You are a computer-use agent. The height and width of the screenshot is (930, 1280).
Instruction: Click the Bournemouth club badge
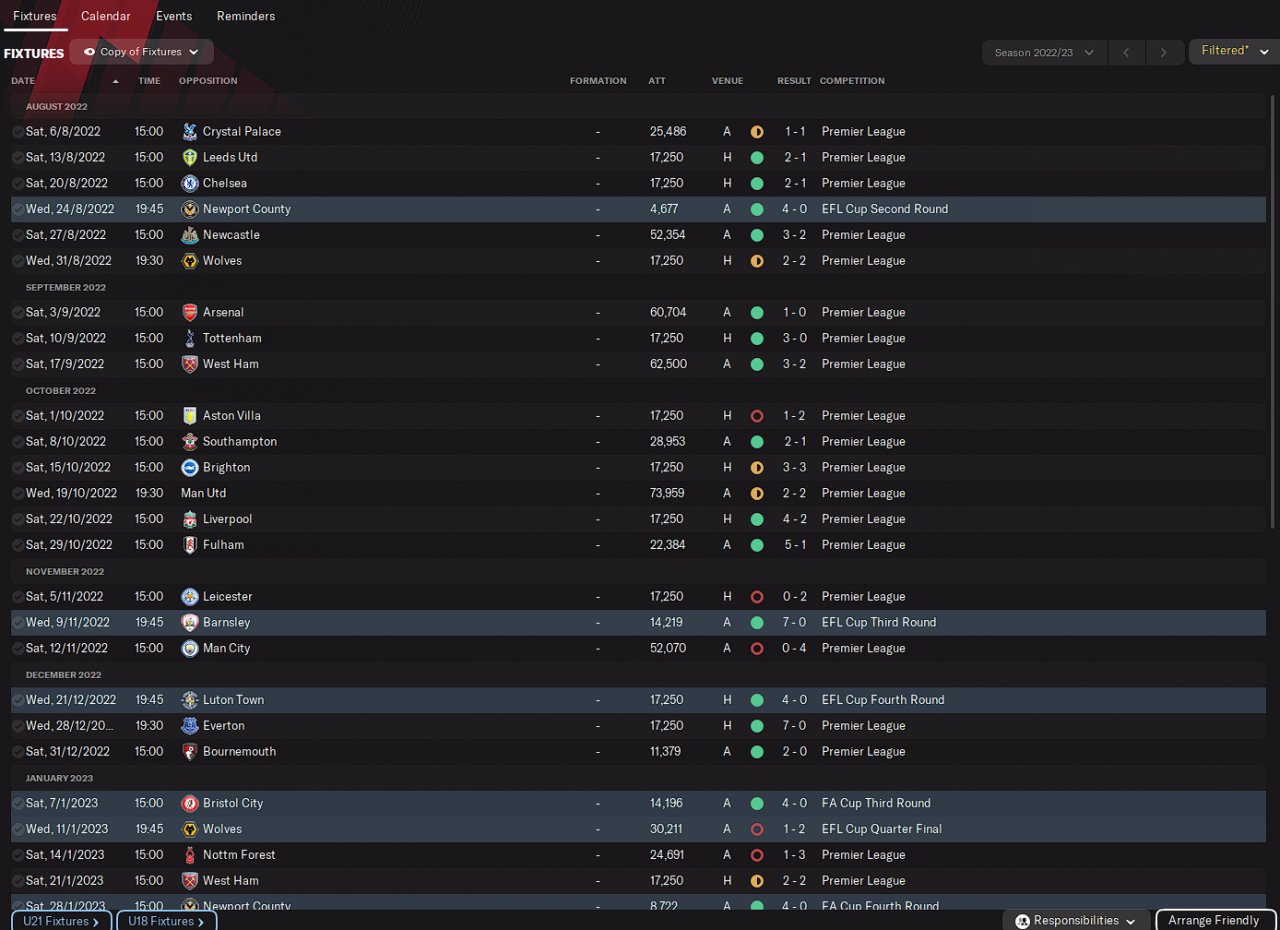190,752
